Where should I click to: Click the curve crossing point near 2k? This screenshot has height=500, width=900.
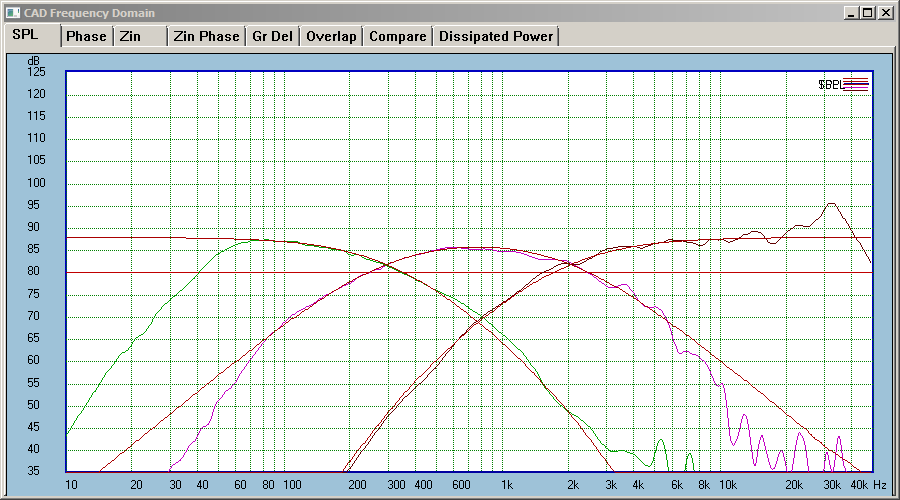coord(570,263)
